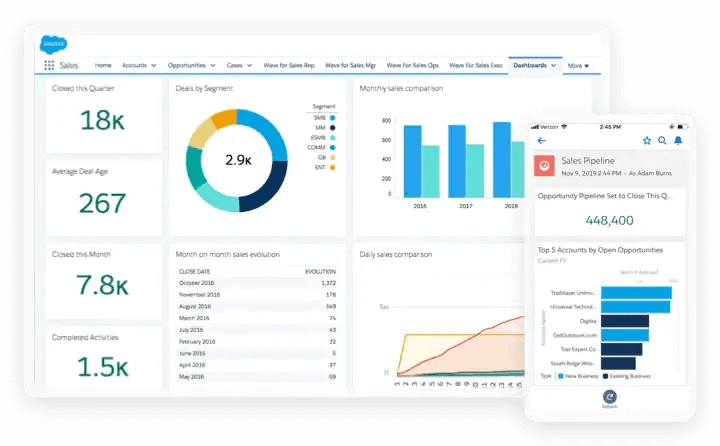This screenshot has width=720, height=446.
Task: Click the 267 Average Deal Age value
Action: click(102, 203)
